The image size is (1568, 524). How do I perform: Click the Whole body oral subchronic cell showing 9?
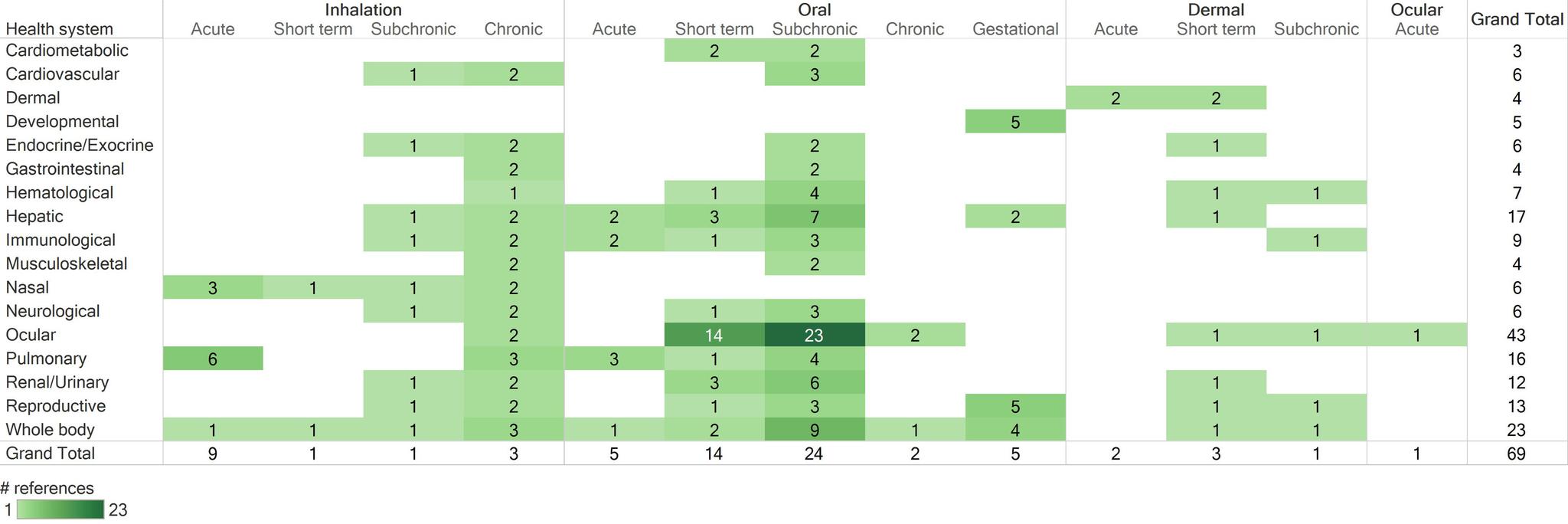click(814, 430)
